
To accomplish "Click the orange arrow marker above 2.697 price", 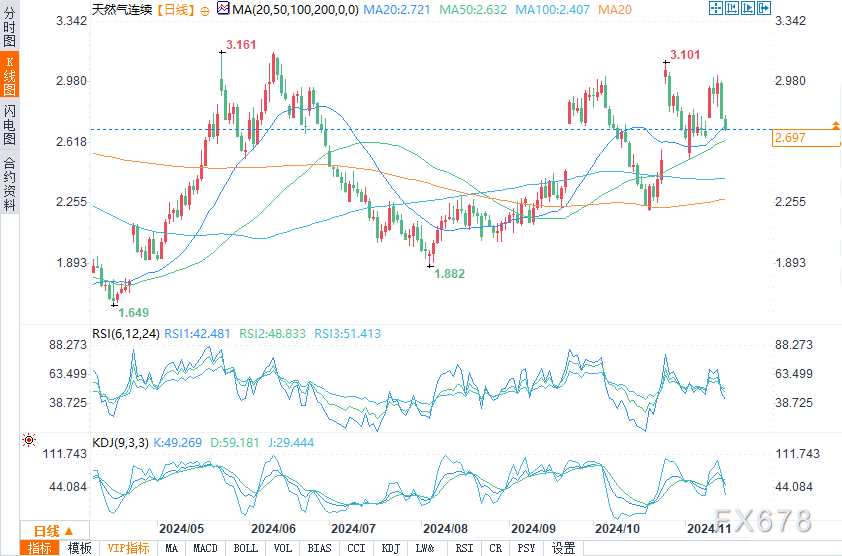I will [835, 126].
